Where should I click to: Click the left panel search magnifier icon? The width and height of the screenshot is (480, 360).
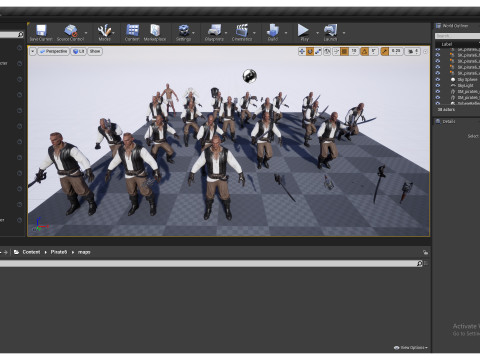[x=20, y=34]
